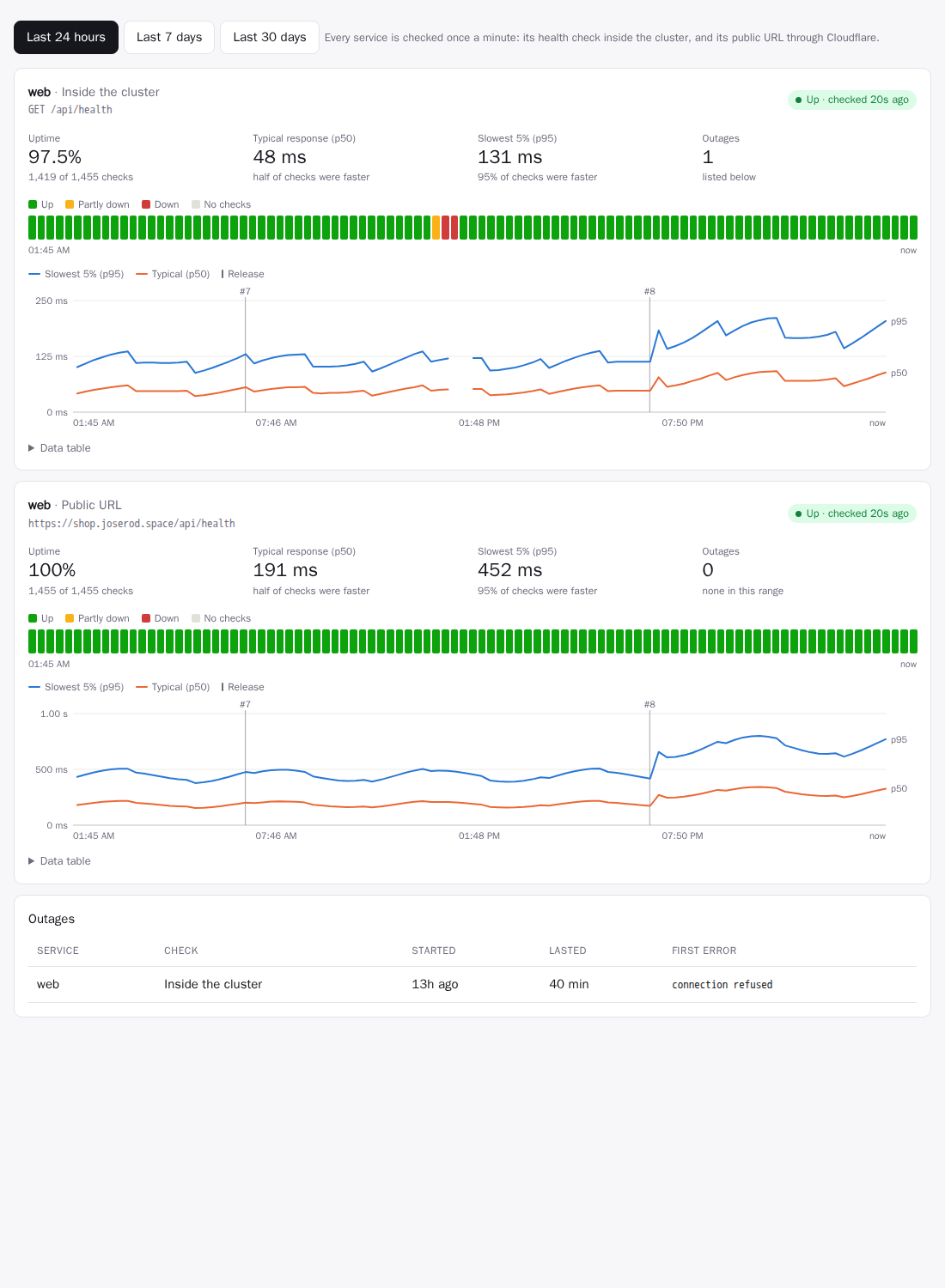Click release marker #7 on the cluster response chart

pos(245,292)
